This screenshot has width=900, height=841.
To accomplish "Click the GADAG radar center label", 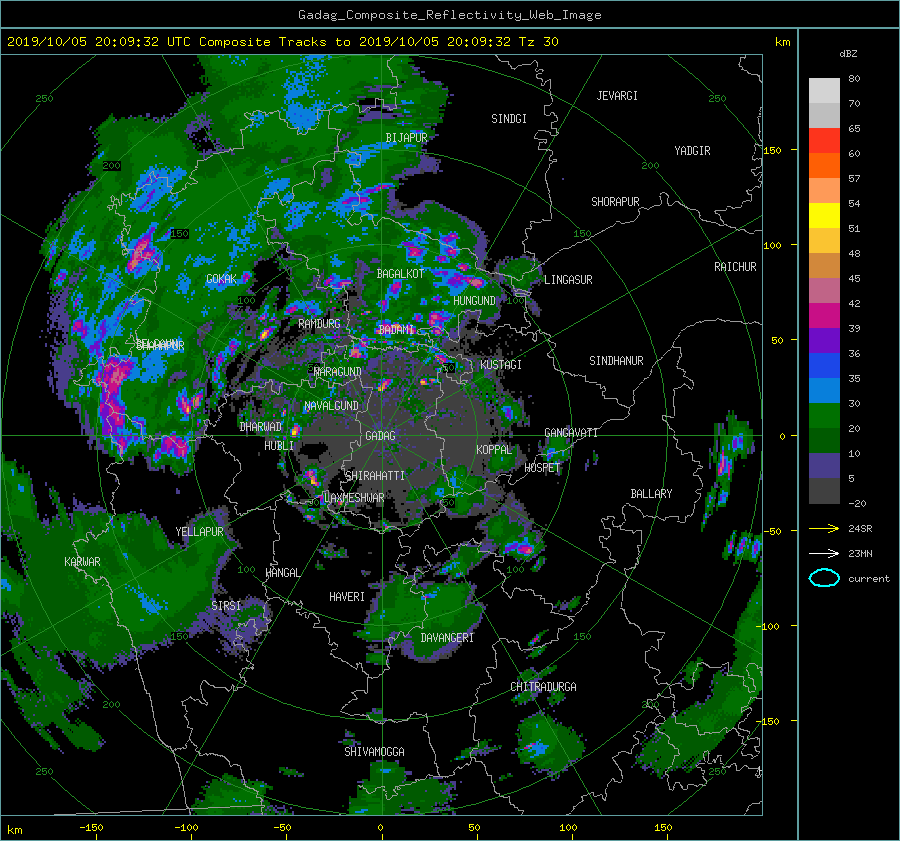I will [381, 436].
